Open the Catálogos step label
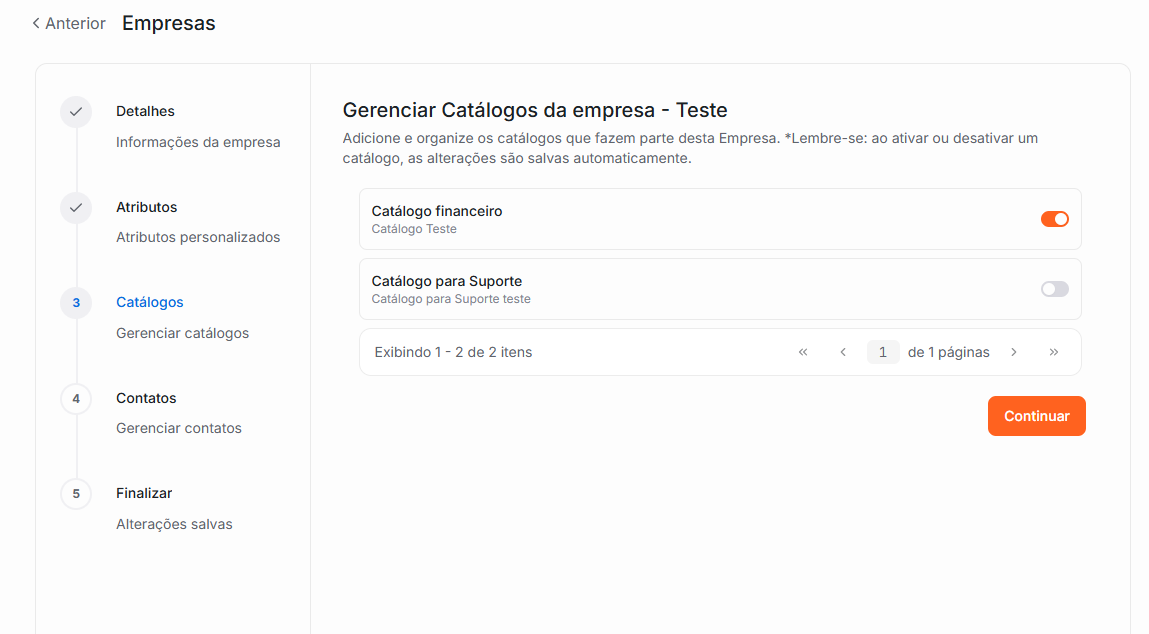Image resolution: width=1149 pixels, height=634 pixels. click(x=149, y=303)
